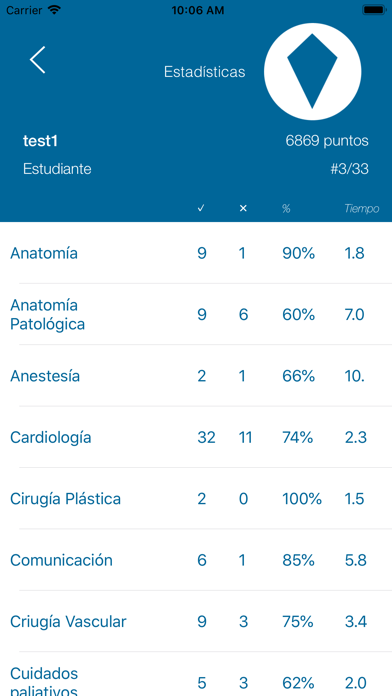Tap the kite-shaped profile avatar
392x696 pixels.
(x=313, y=71)
